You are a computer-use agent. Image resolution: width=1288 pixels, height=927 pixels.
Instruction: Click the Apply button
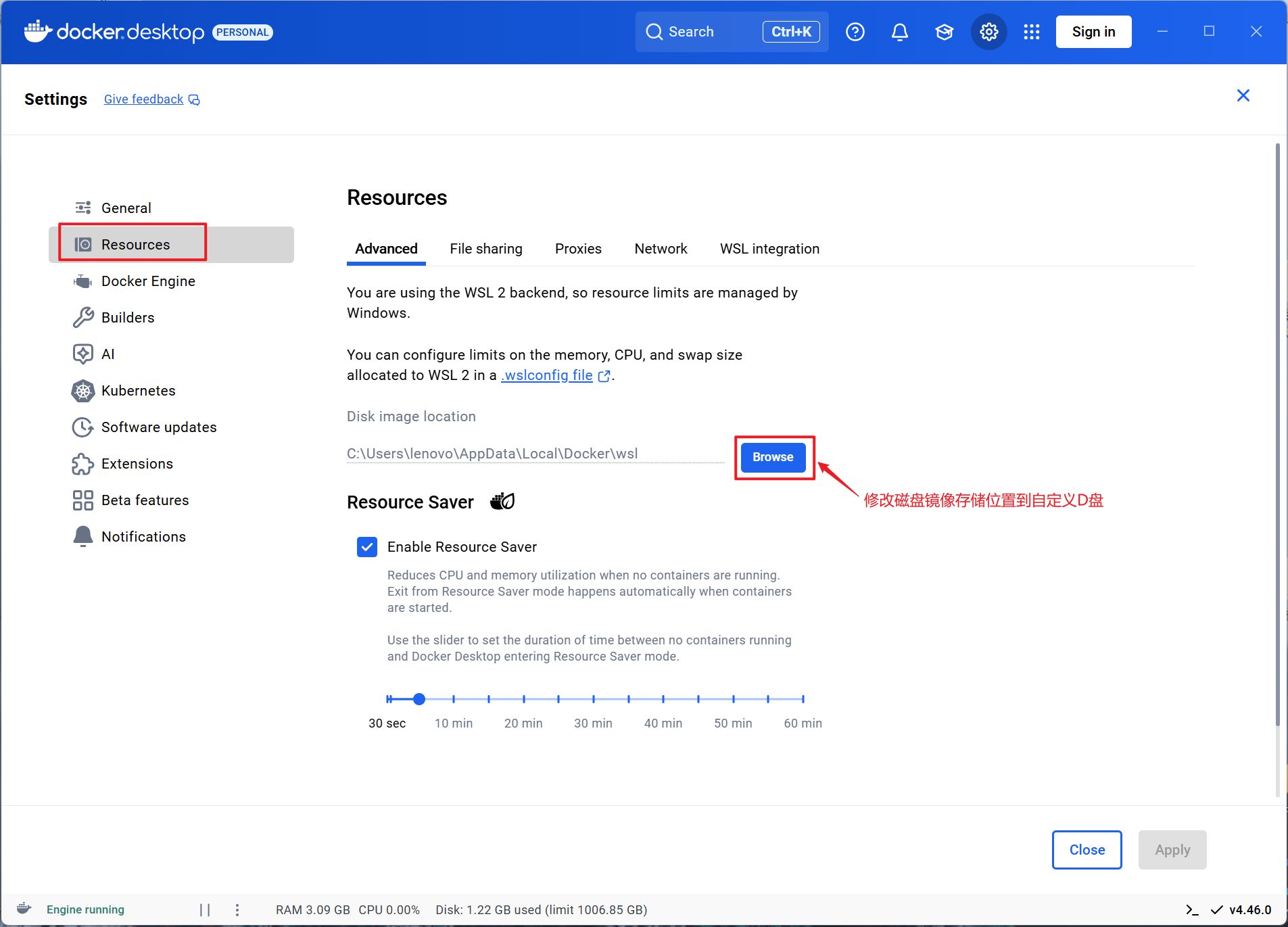tap(1172, 849)
